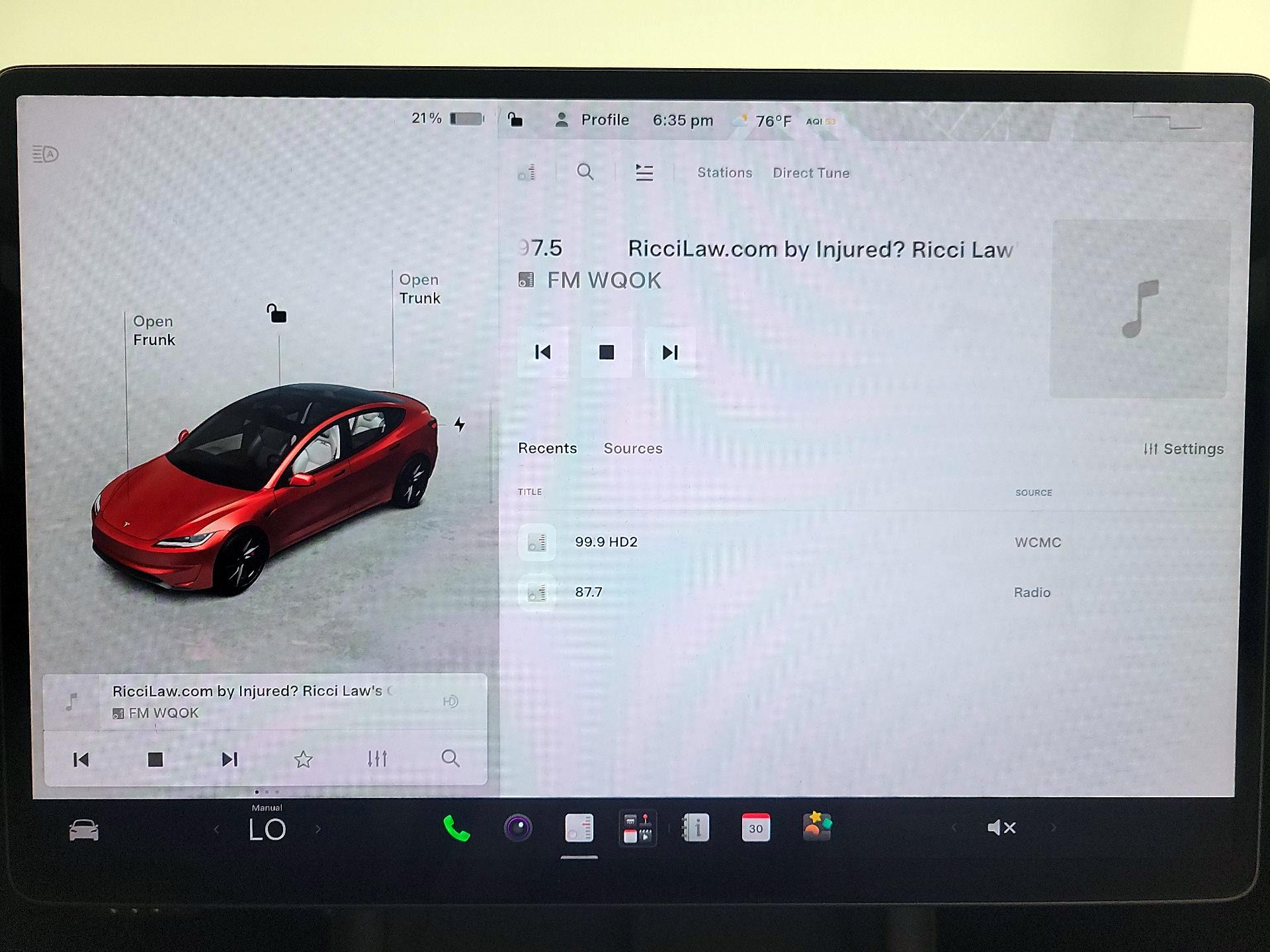
Task: Increase temperature with right chevron
Action: (x=318, y=829)
